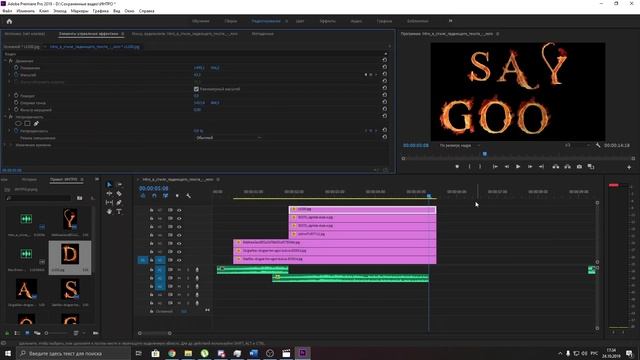Switch project panel to list view
This screenshot has width=640, height=360.
point(17,333)
